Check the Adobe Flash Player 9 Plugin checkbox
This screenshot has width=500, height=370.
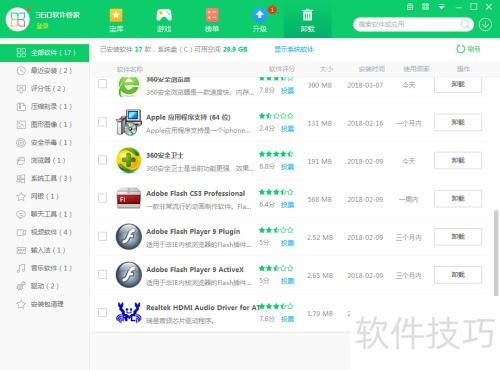coord(103,236)
